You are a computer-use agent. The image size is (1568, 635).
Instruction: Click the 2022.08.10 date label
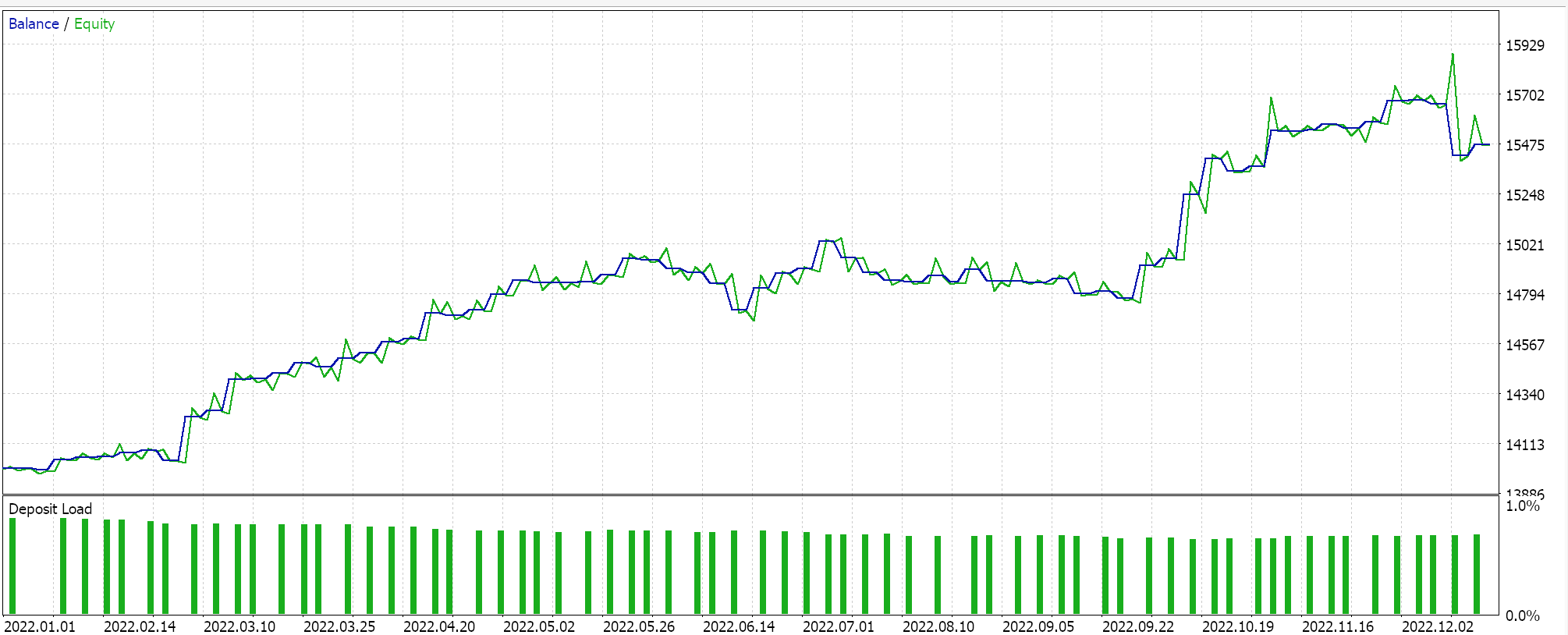click(x=938, y=626)
